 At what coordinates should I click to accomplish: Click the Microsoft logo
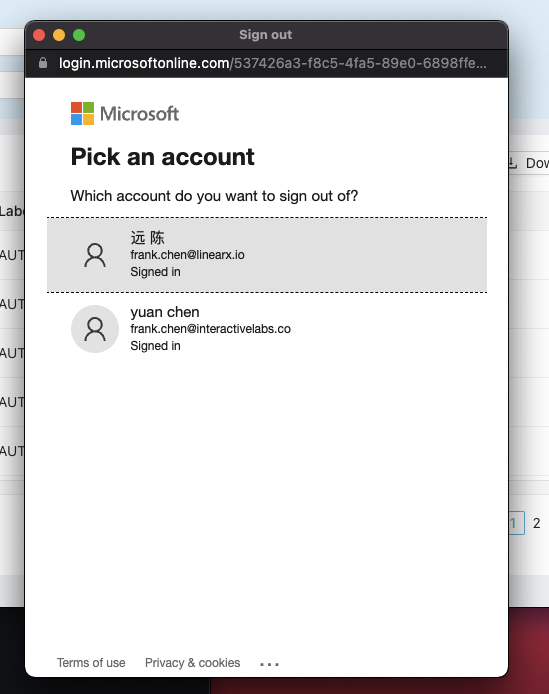click(125, 114)
